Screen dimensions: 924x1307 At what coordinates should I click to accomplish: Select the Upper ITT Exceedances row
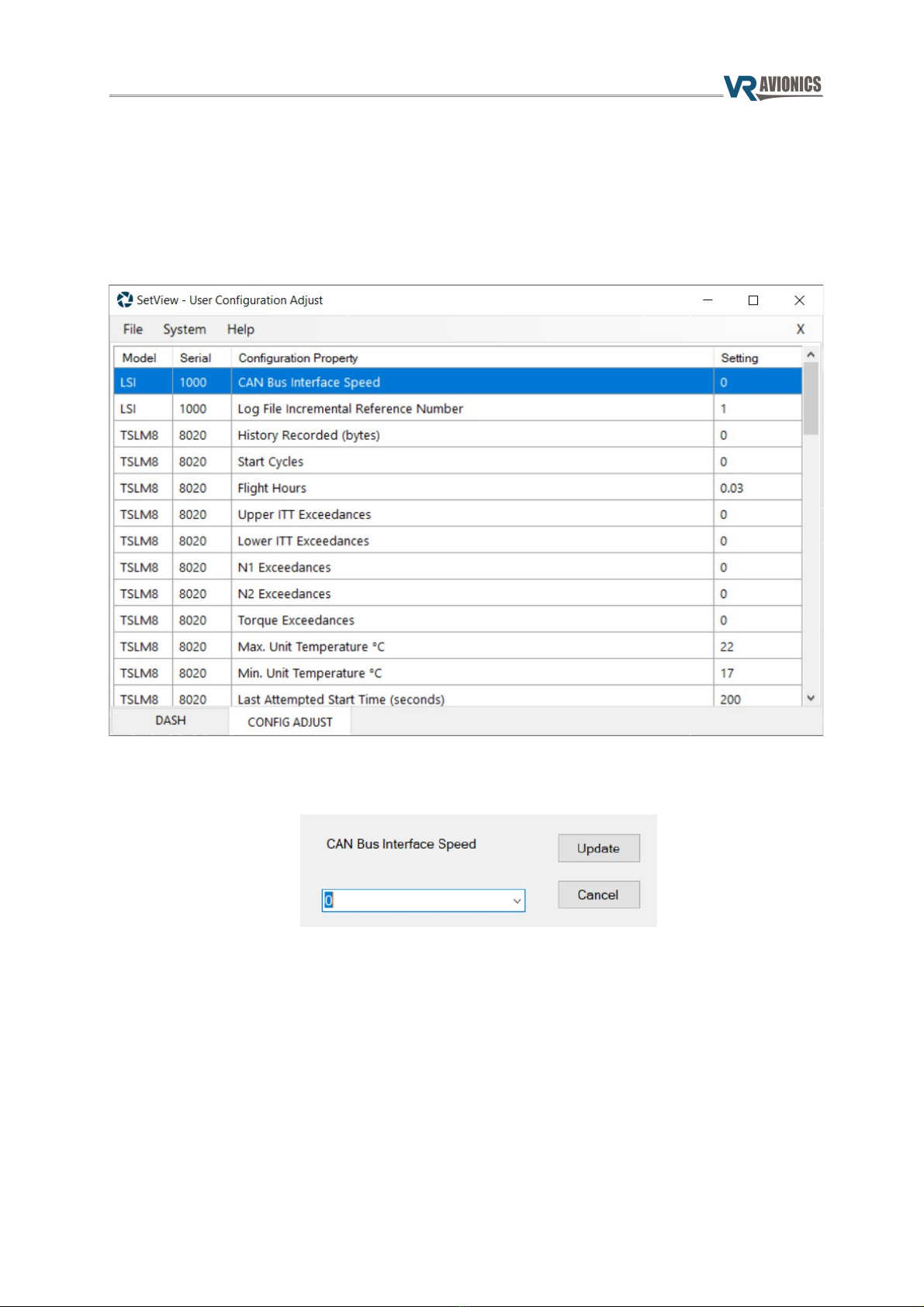coord(458,513)
